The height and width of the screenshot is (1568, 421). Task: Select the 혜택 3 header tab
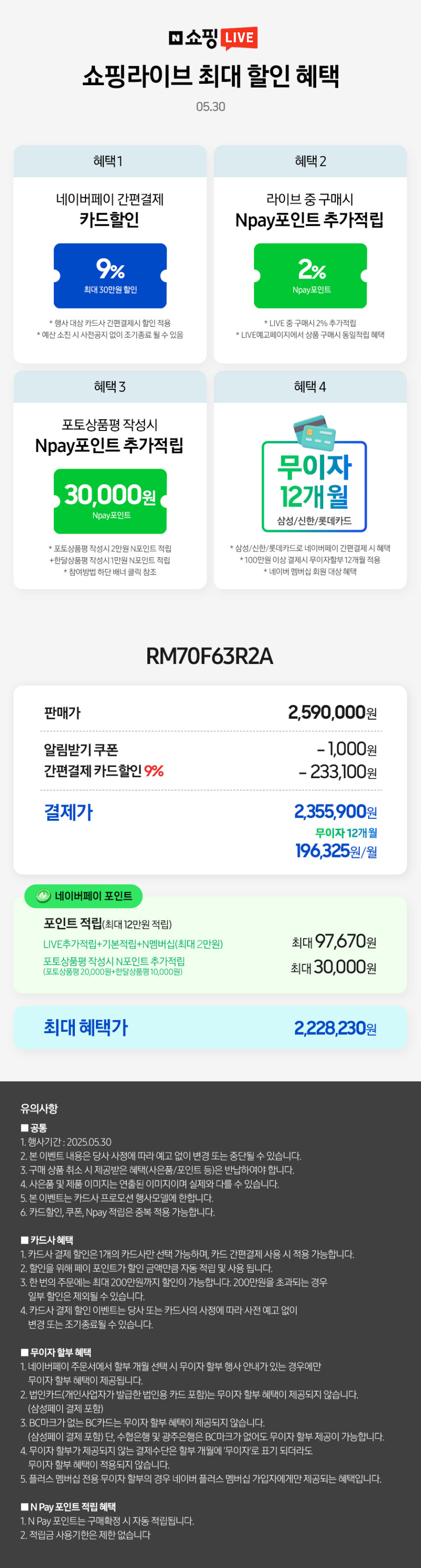[110, 386]
